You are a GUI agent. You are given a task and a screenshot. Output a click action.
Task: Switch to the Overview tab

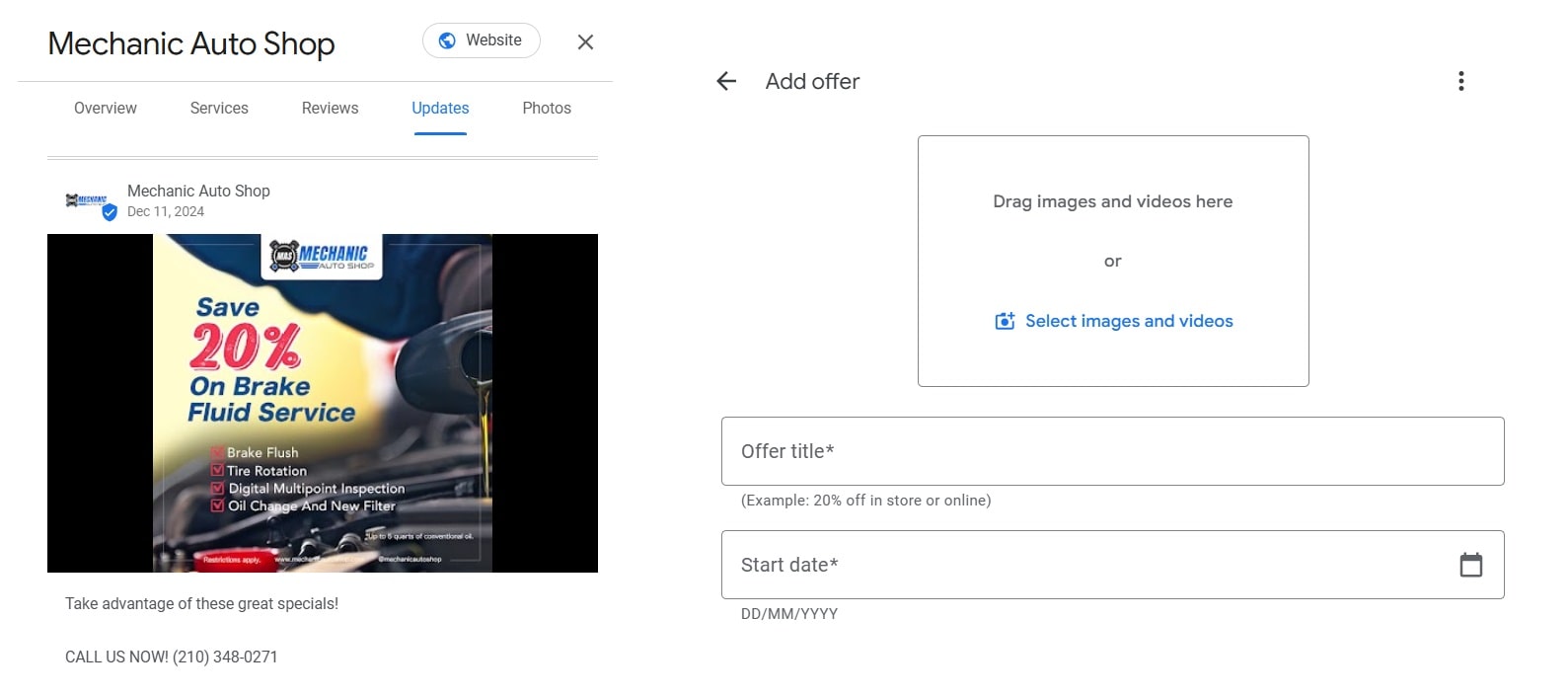click(106, 108)
